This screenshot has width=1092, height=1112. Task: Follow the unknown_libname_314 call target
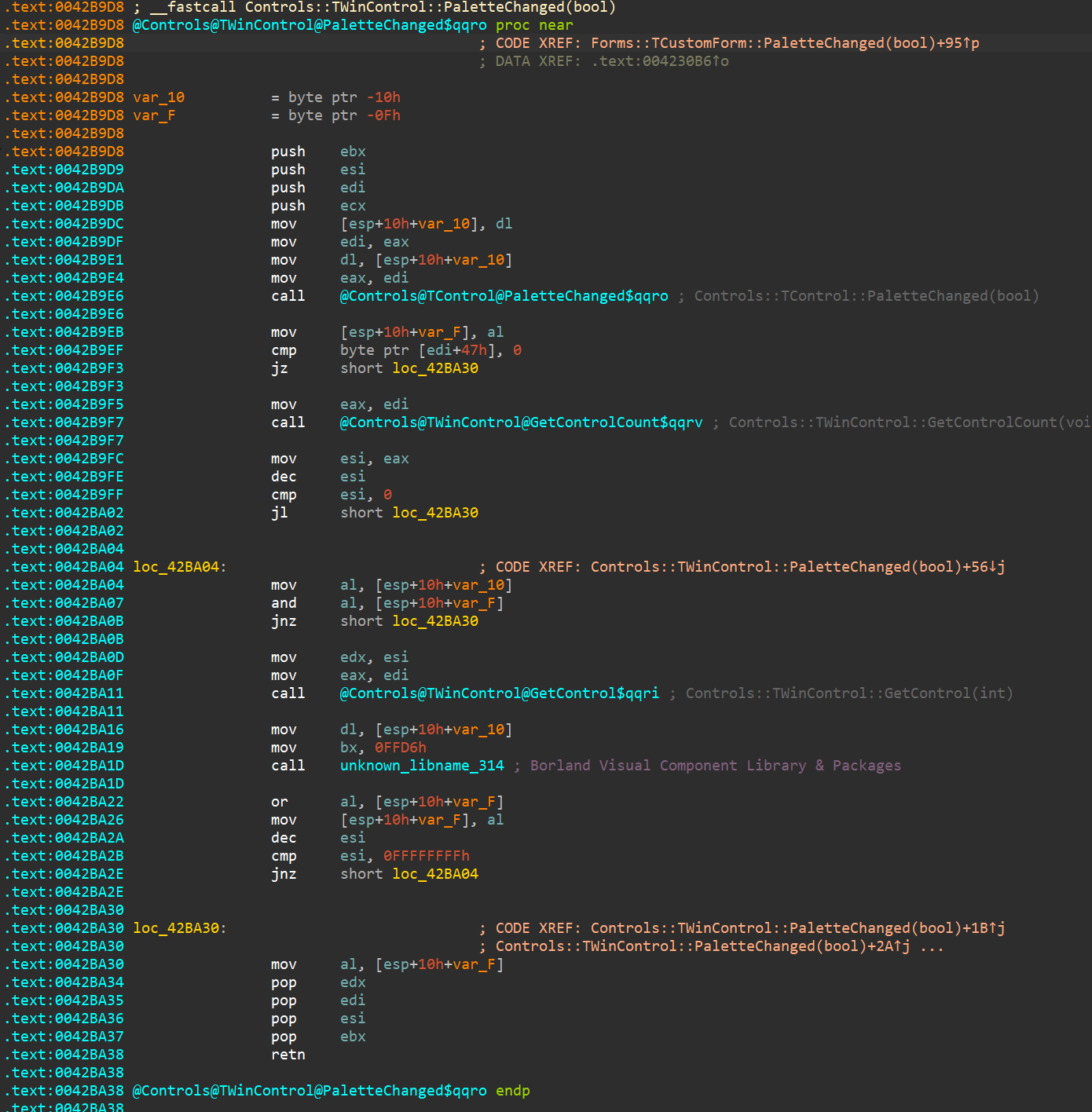pyautogui.click(x=422, y=766)
